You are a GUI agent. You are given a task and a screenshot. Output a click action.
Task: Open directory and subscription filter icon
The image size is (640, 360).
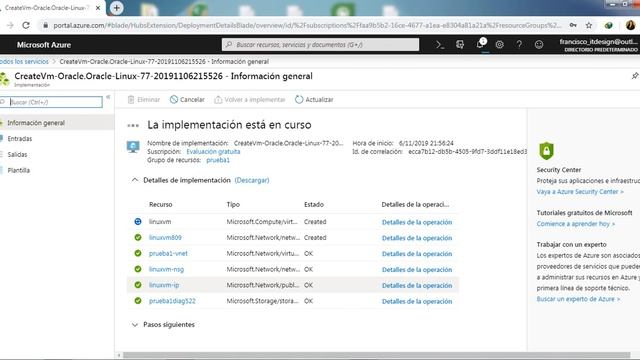point(460,44)
